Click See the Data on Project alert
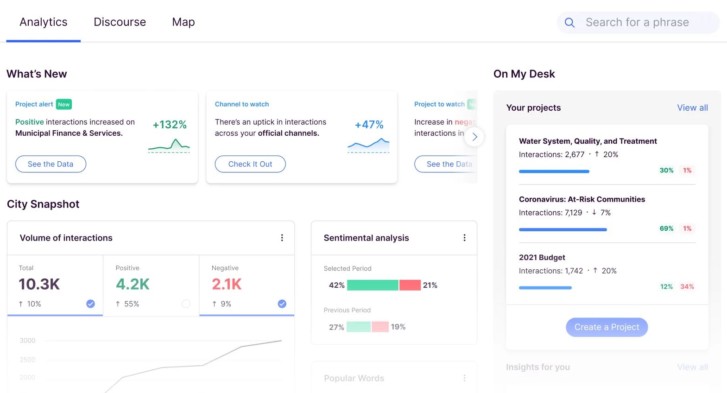Viewport: 727px width, 393px height. click(51, 164)
